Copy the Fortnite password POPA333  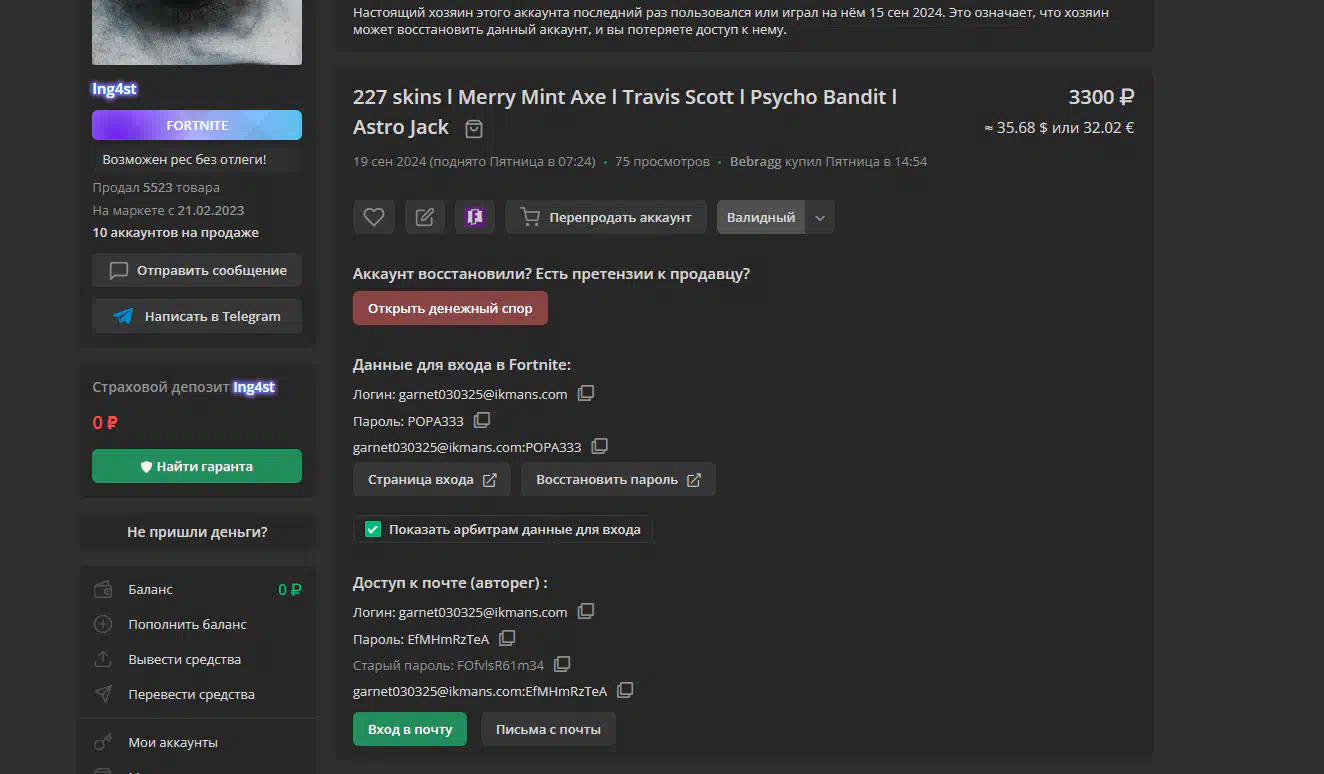(482, 420)
